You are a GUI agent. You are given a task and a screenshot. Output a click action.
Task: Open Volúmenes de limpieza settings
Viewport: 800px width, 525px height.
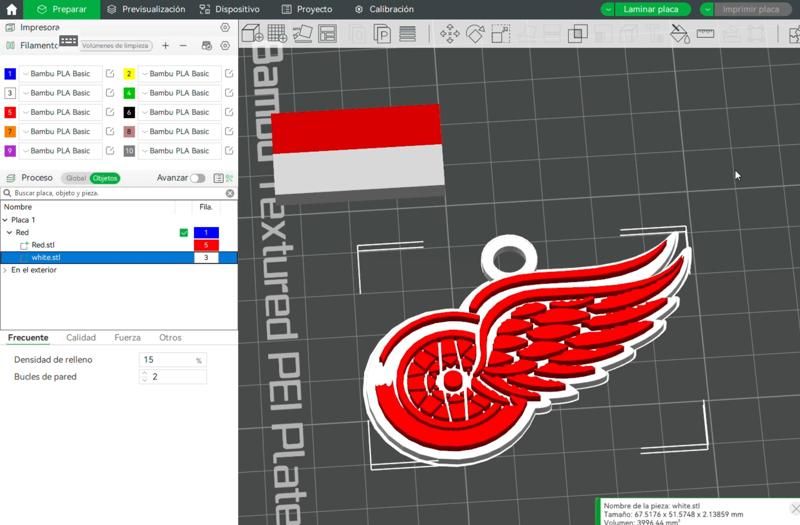click(x=116, y=46)
